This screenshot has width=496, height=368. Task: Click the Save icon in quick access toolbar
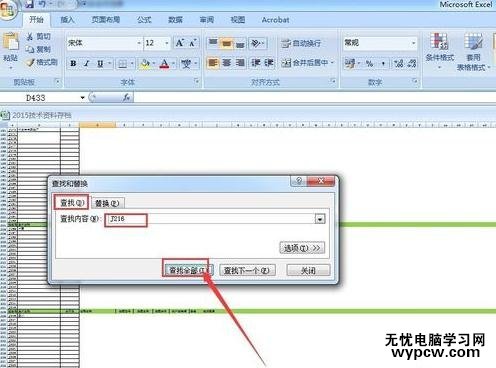[x=29, y=4]
